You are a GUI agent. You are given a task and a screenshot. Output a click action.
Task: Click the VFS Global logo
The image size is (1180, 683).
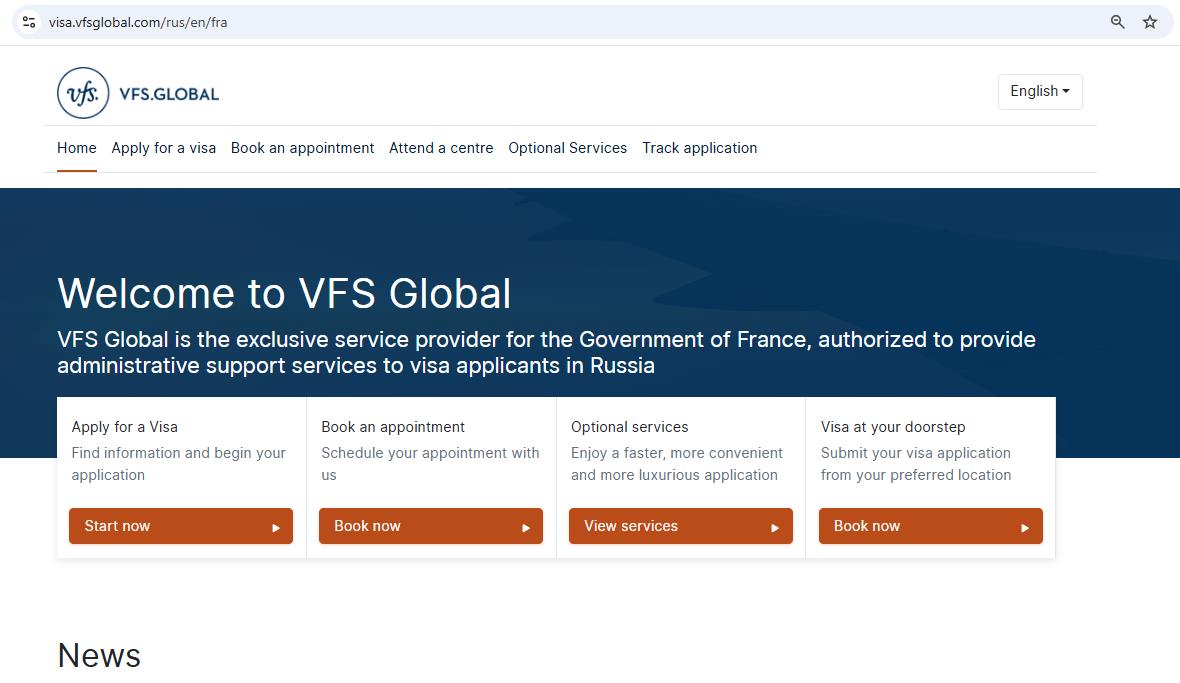(138, 93)
